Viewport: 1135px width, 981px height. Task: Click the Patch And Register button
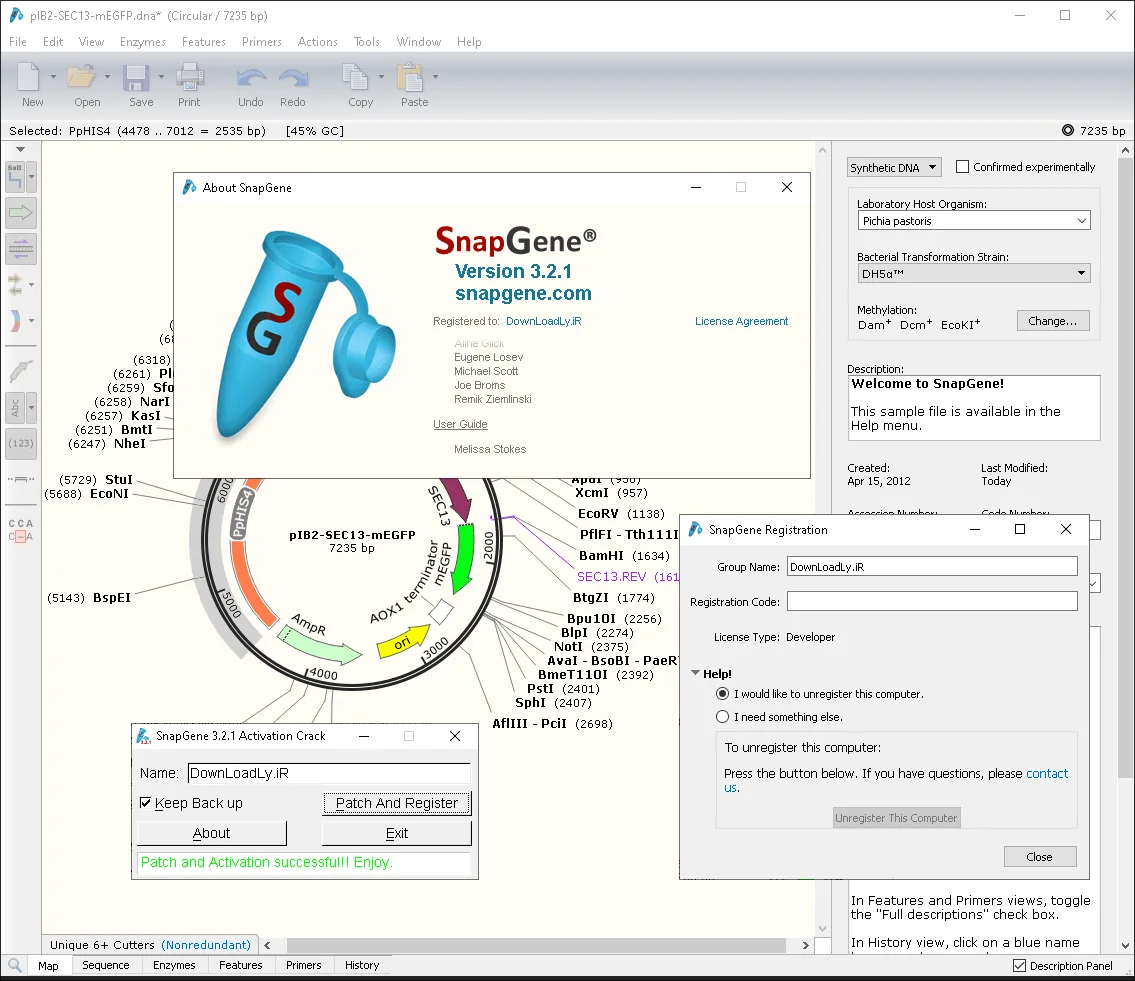(397, 803)
